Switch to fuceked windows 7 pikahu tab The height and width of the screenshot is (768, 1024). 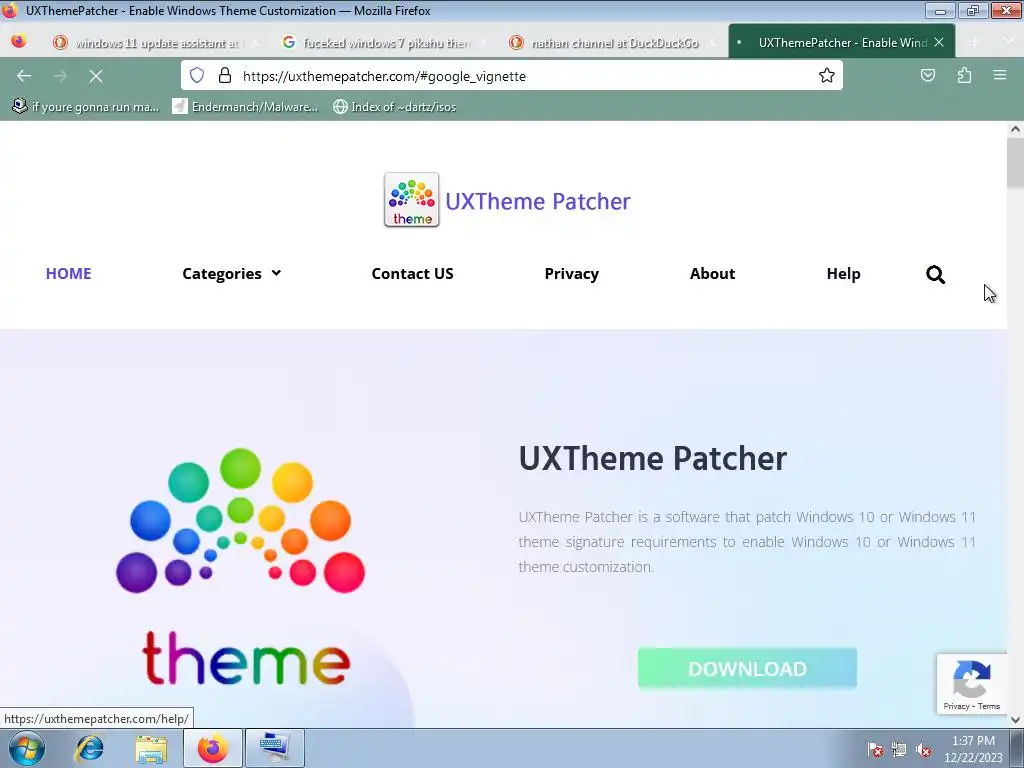pyautogui.click(x=385, y=42)
